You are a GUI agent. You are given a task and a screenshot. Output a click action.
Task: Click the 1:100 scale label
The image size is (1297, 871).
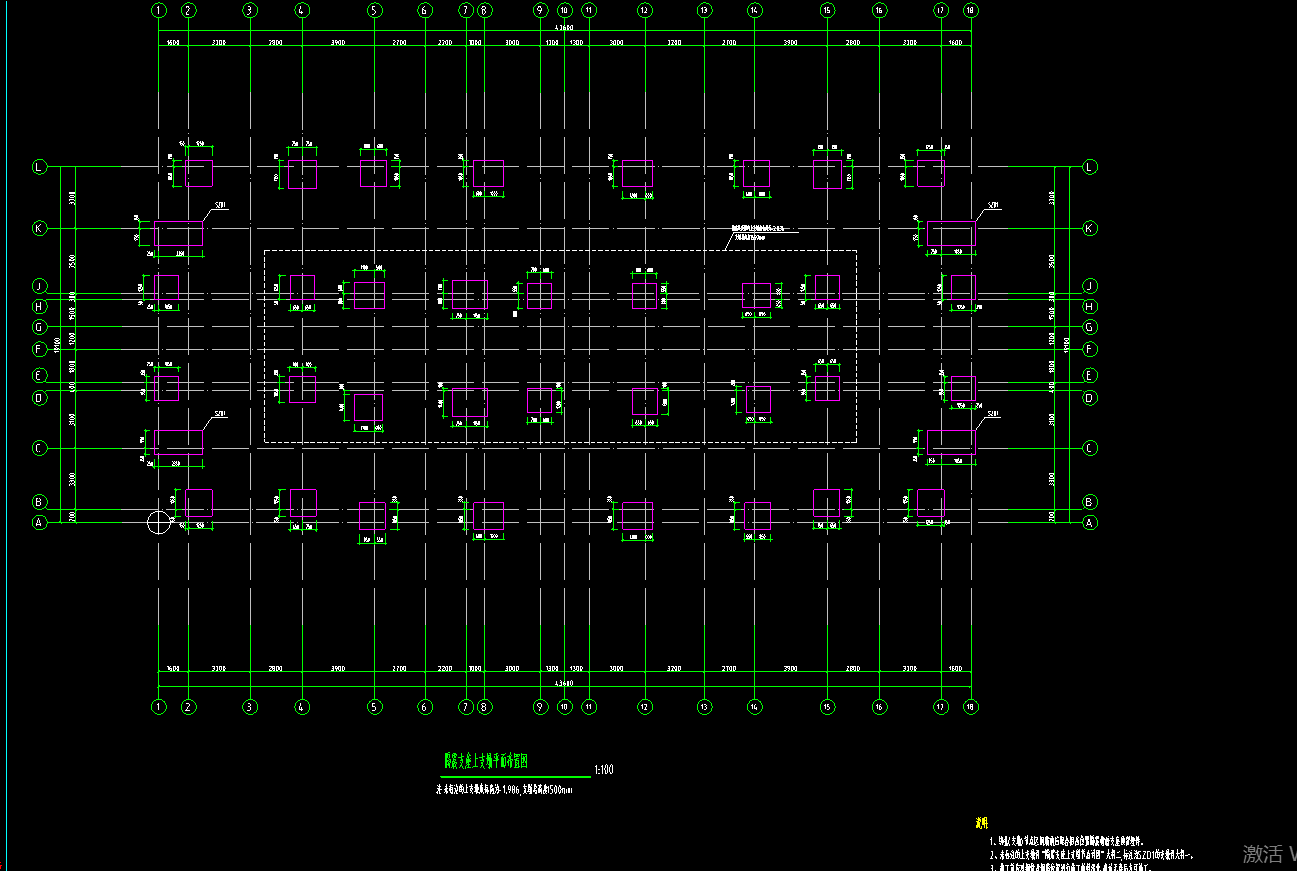604,770
